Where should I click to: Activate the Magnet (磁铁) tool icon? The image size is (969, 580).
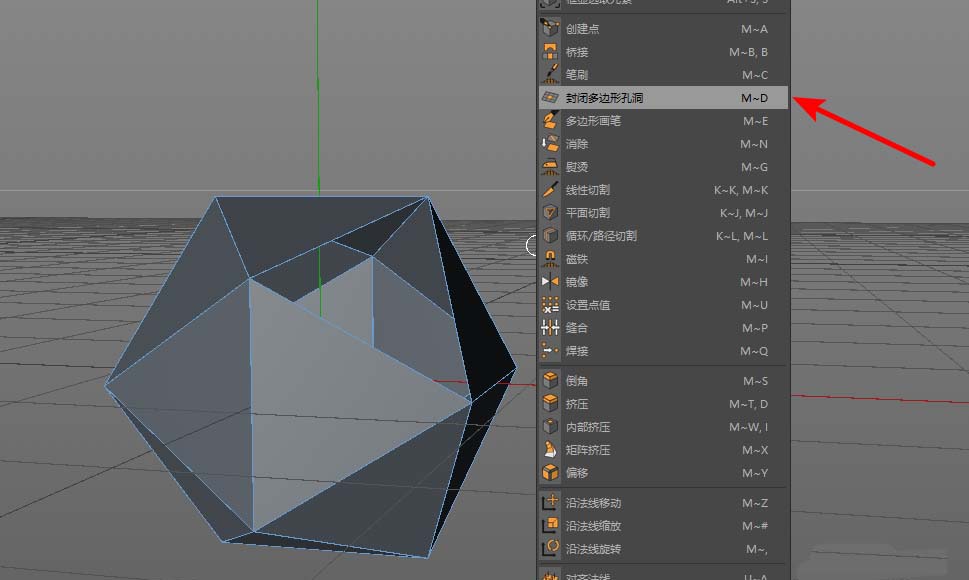[x=549, y=258]
